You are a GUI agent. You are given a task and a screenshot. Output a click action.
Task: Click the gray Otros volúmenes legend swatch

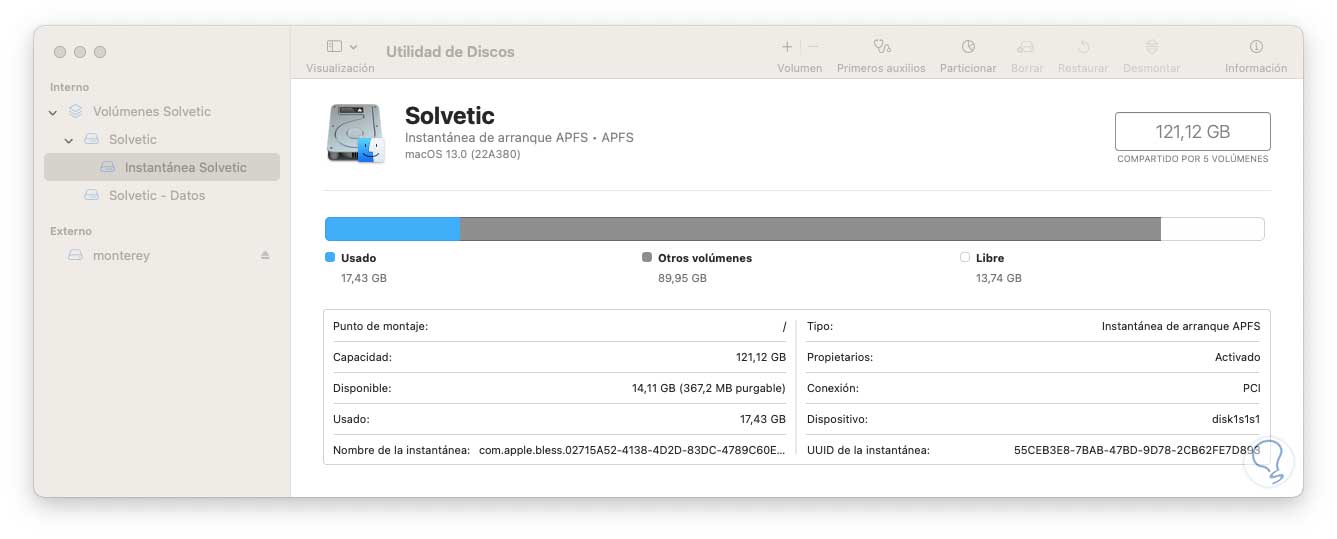(x=647, y=257)
